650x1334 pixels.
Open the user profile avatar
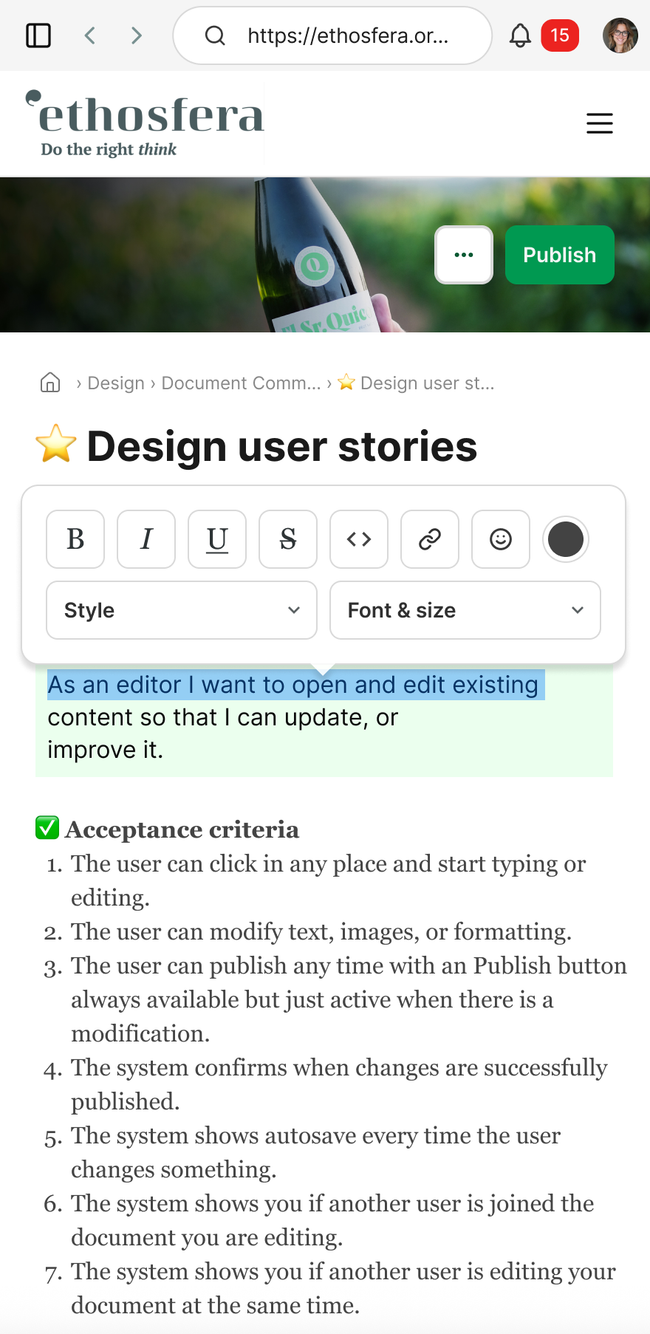click(620, 36)
